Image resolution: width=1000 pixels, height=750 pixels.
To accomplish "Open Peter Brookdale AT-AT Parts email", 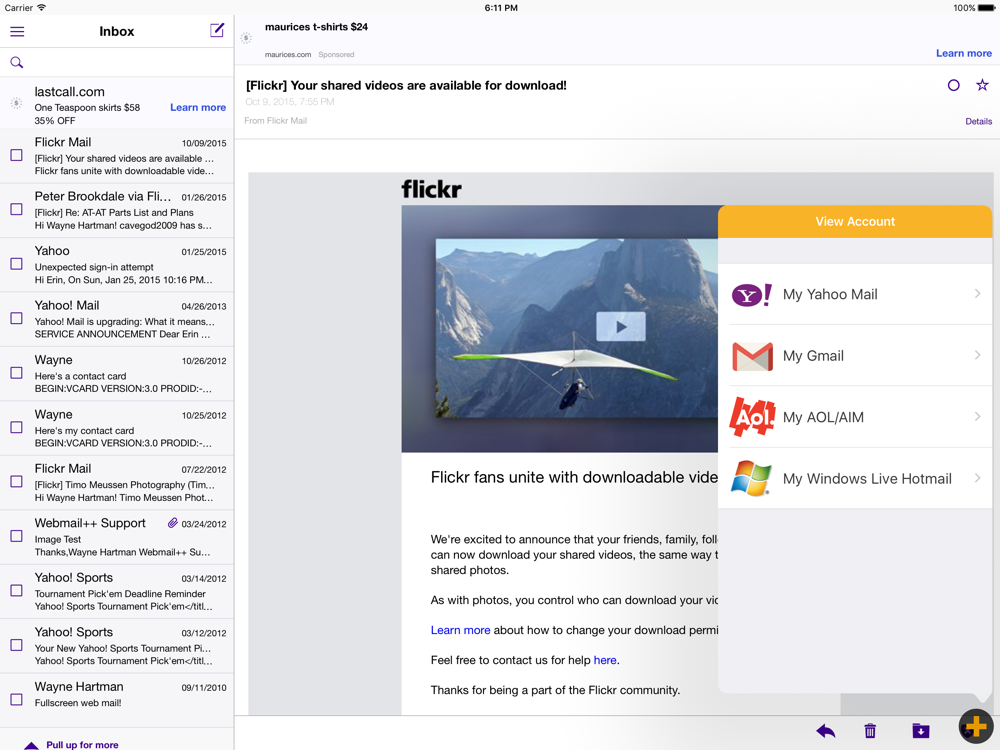I will click(x=117, y=210).
